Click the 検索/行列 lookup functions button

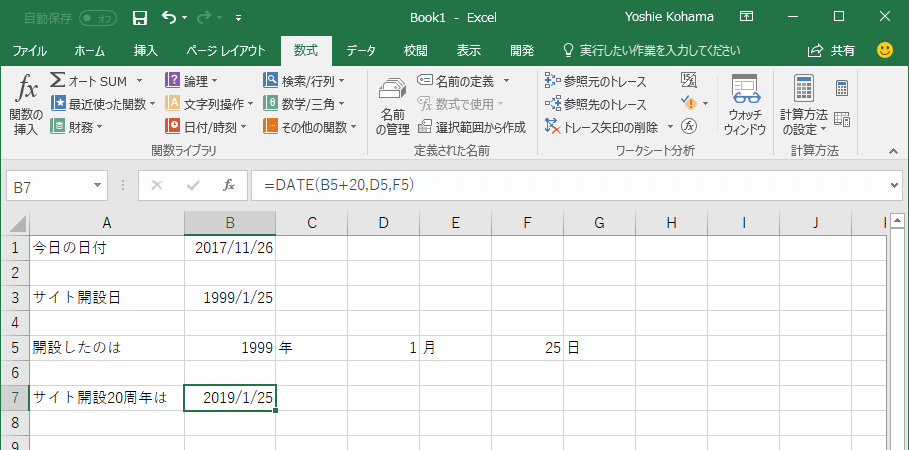304,81
